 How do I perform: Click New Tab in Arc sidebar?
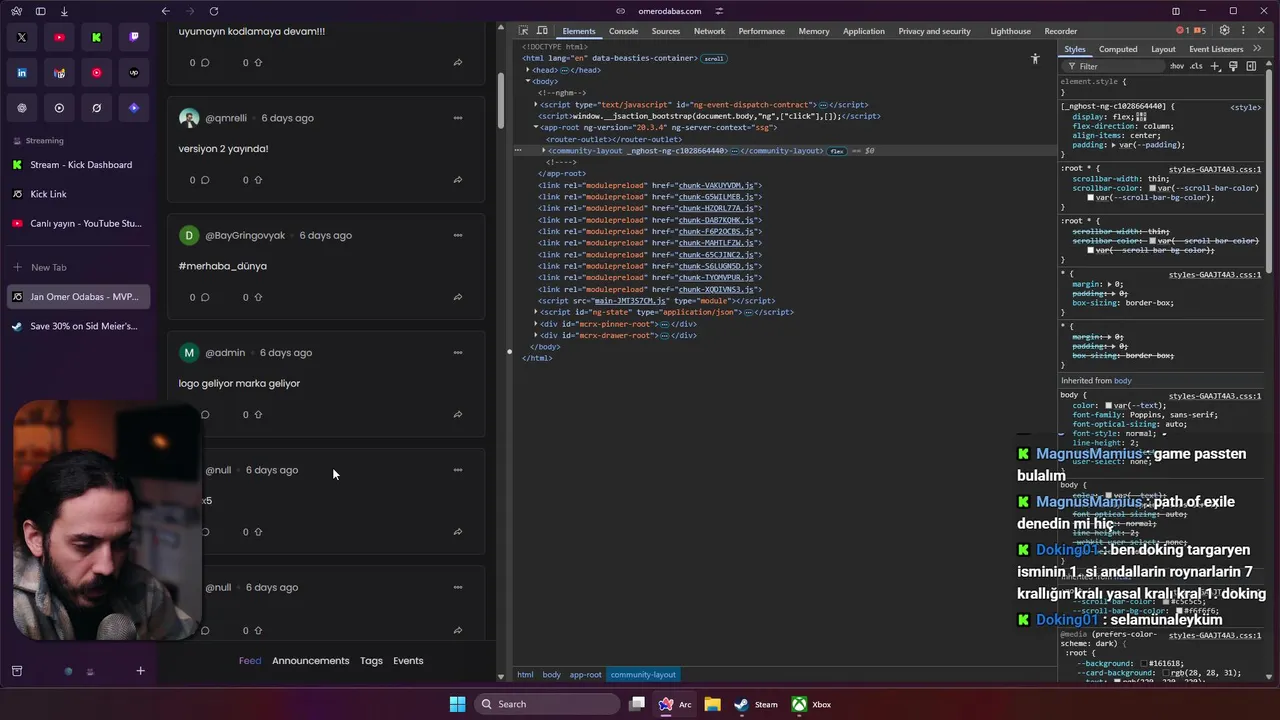coord(79,267)
